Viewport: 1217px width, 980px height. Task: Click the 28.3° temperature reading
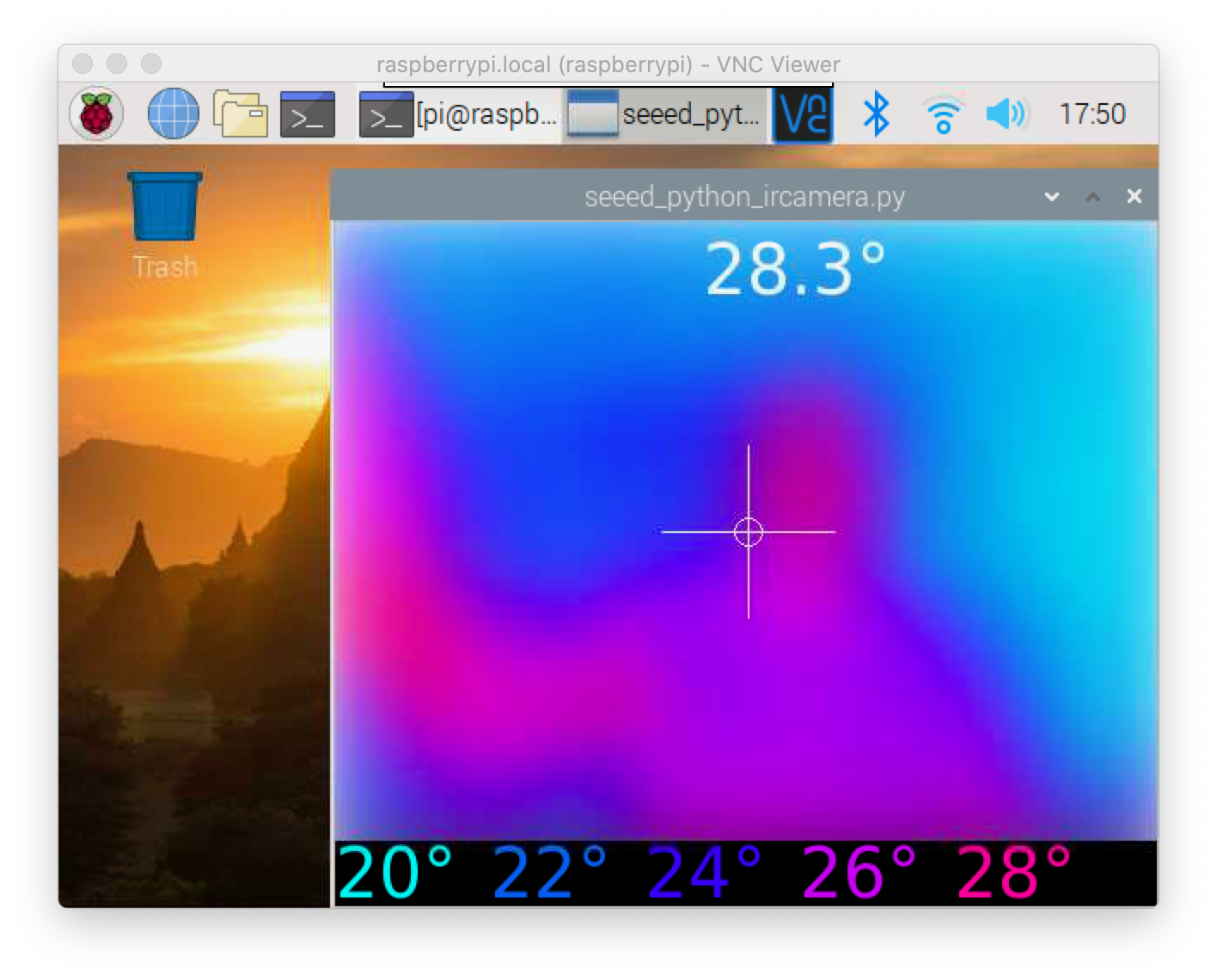(x=795, y=270)
